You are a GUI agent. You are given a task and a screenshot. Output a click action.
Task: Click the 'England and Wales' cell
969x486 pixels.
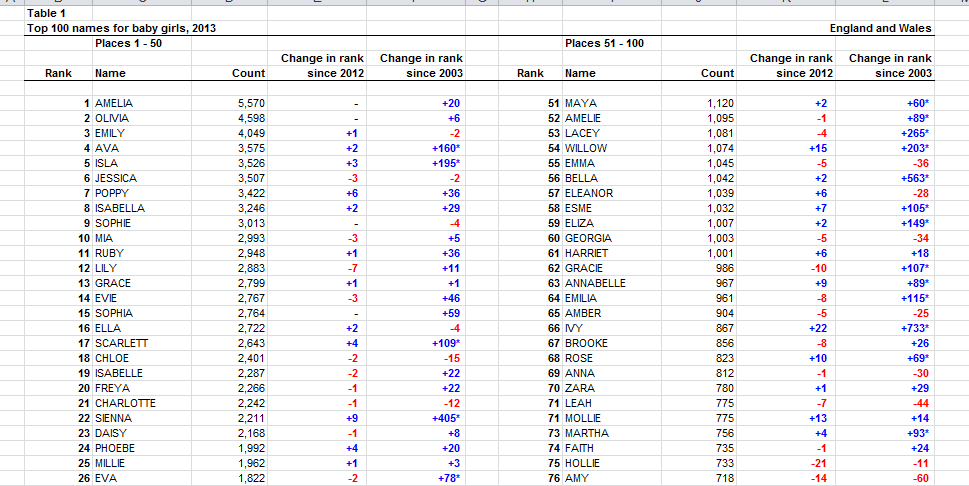click(x=880, y=29)
